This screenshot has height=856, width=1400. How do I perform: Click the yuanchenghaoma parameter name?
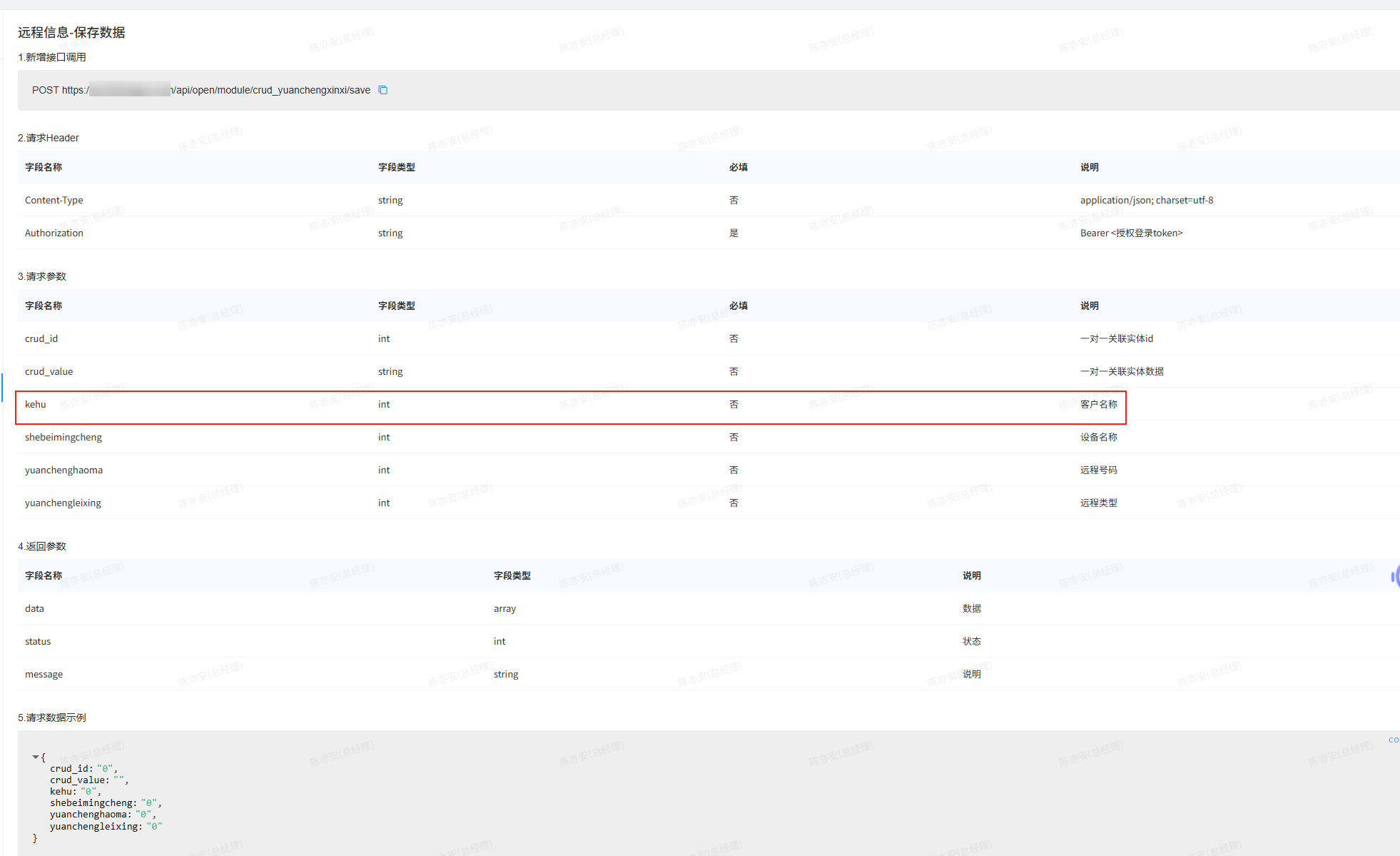coord(64,470)
